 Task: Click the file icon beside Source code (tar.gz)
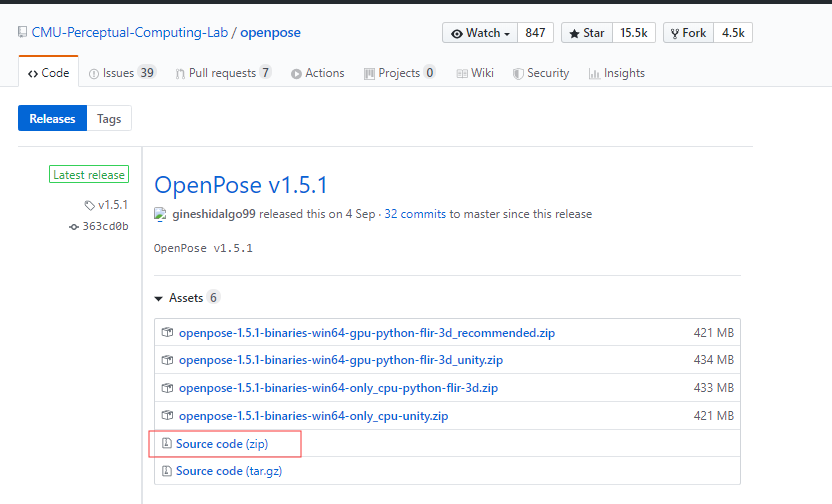[x=167, y=471]
